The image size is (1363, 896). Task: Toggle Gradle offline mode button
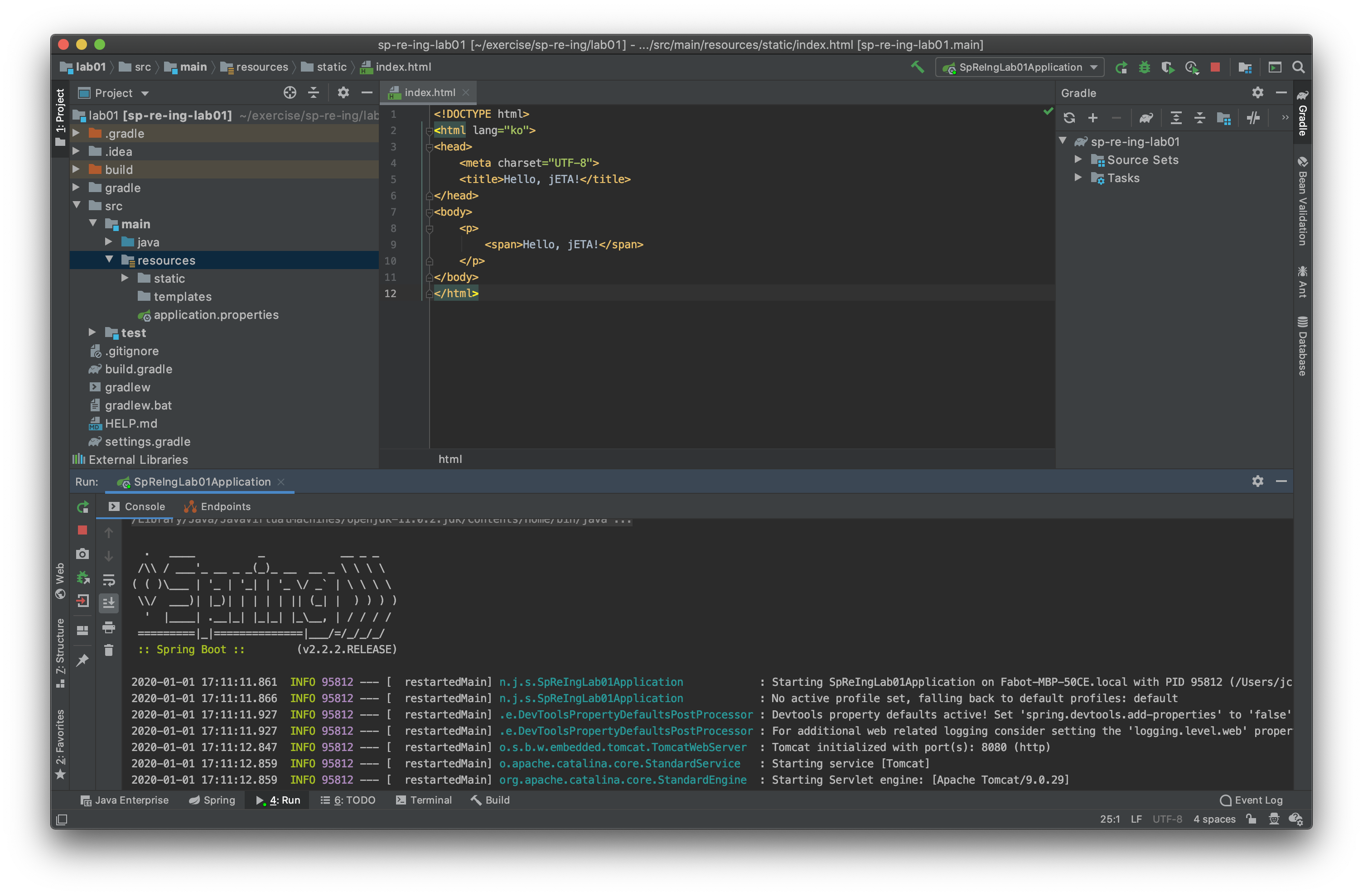point(1253,118)
